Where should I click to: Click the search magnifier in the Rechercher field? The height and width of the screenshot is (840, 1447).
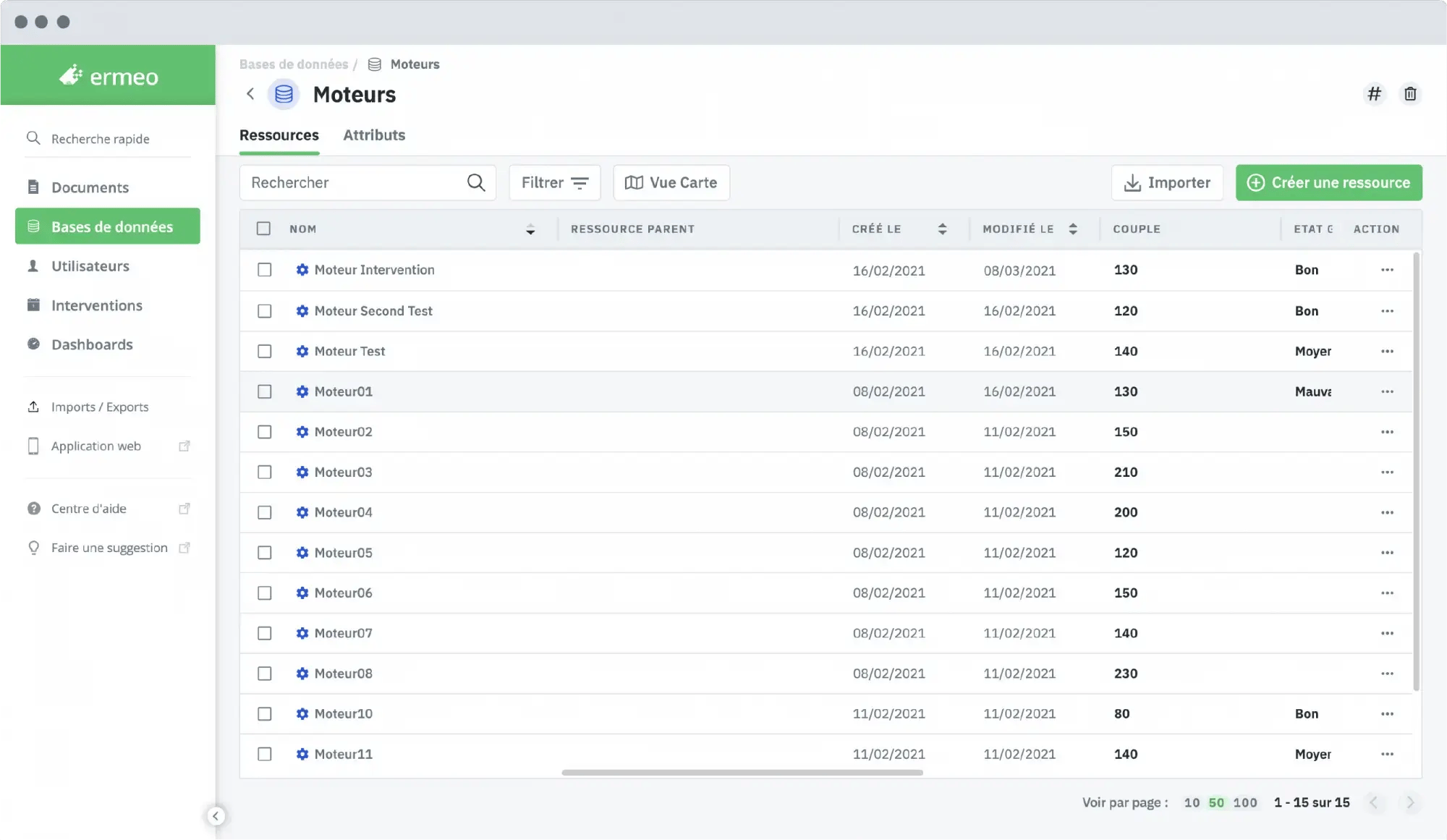pyautogui.click(x=475, y=183)
